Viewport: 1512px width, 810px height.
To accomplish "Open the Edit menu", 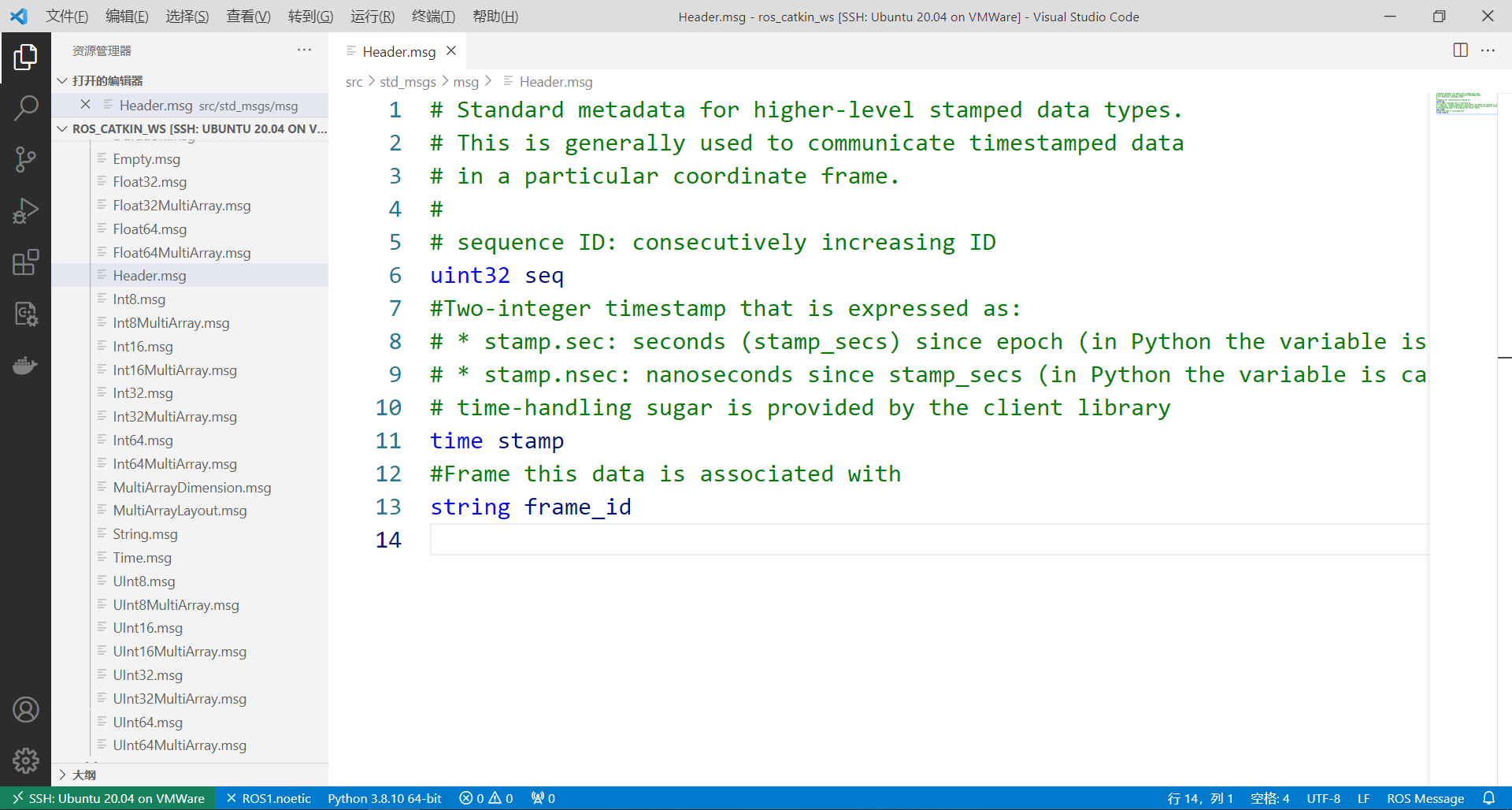I will (127, 17).
